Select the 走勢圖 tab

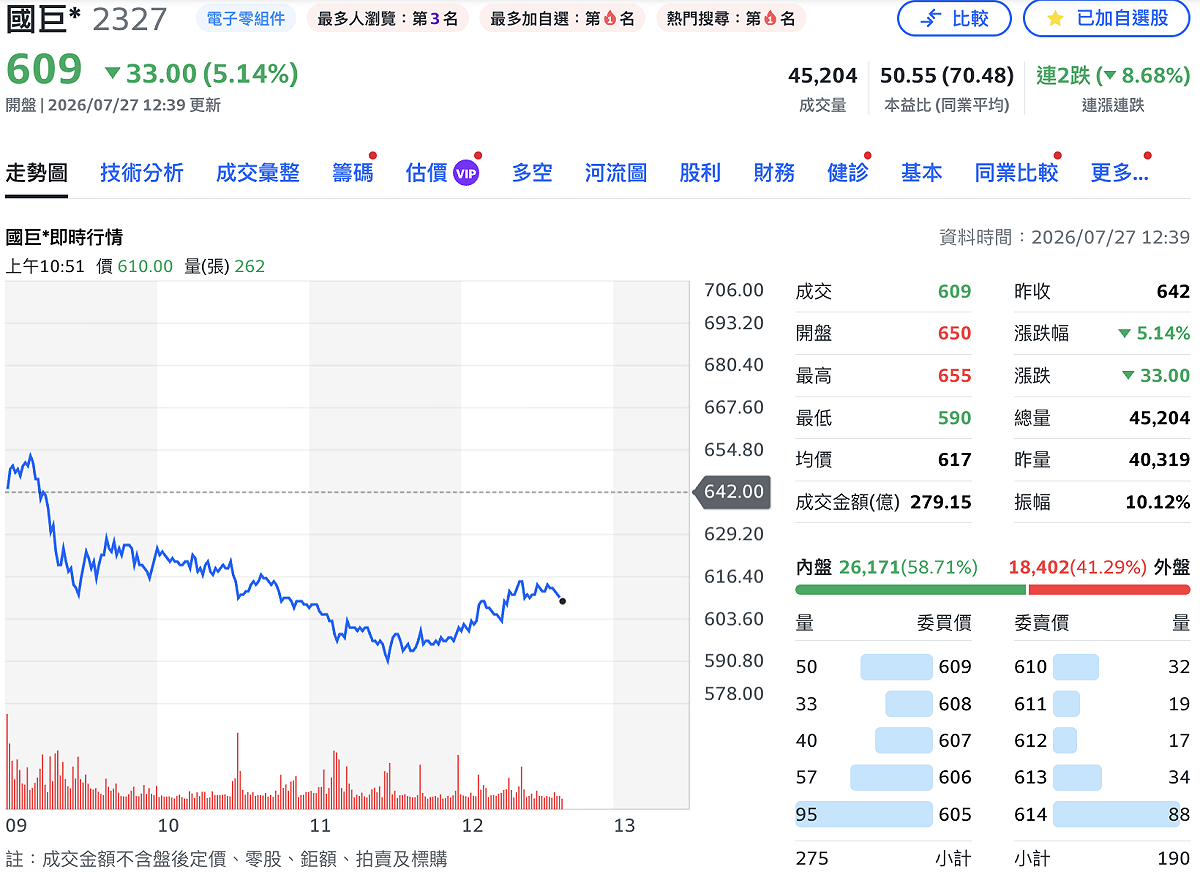37,172
